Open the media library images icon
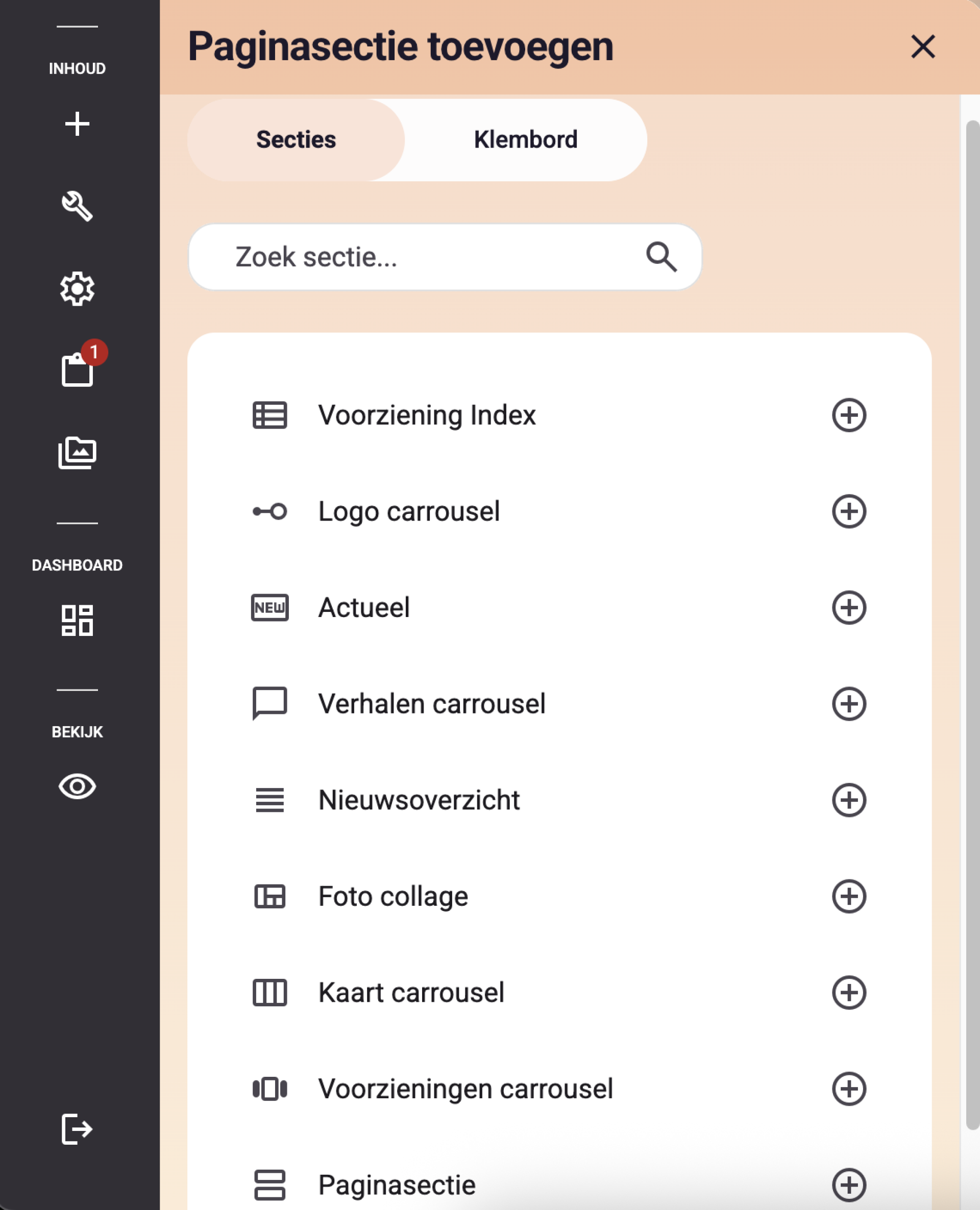The width and height of the screenshot is (980, 1210). click(x=77, y=452)
